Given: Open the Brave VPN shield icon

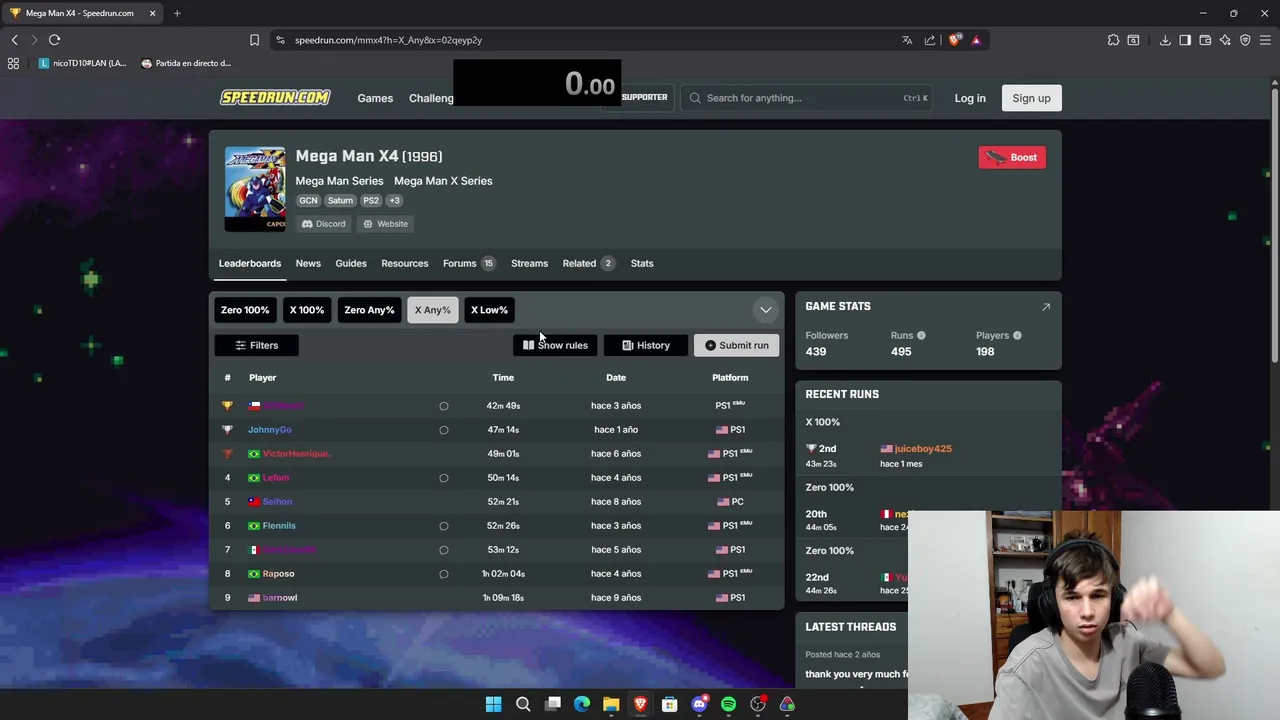Looking at the screenshot, I should click(1245, 40).
